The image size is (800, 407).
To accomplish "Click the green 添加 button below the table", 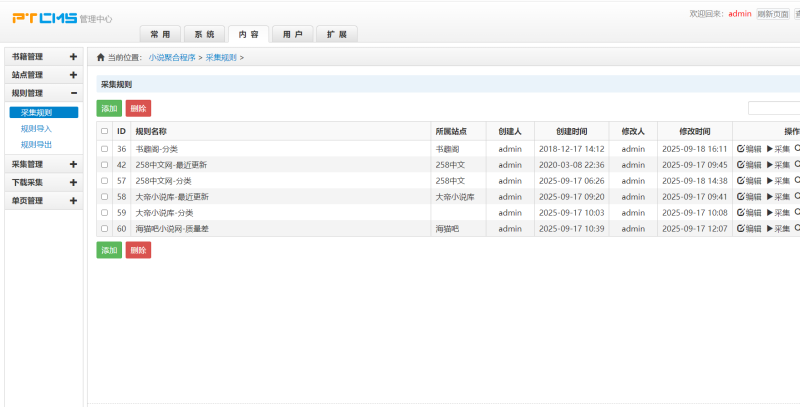I will pos(109,250).
